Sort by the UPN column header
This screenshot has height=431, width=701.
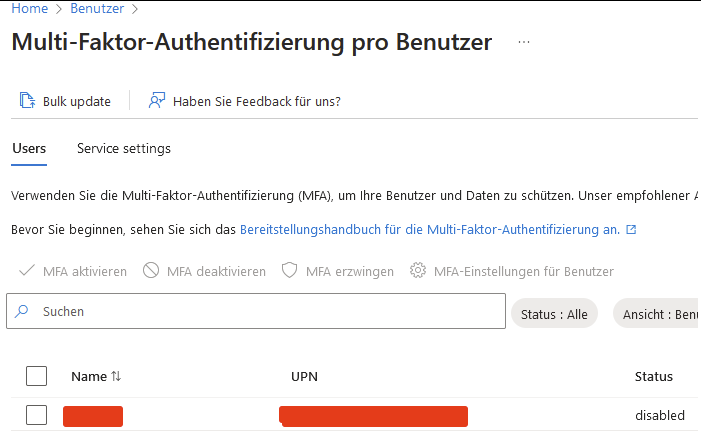[x=304, y=377]
